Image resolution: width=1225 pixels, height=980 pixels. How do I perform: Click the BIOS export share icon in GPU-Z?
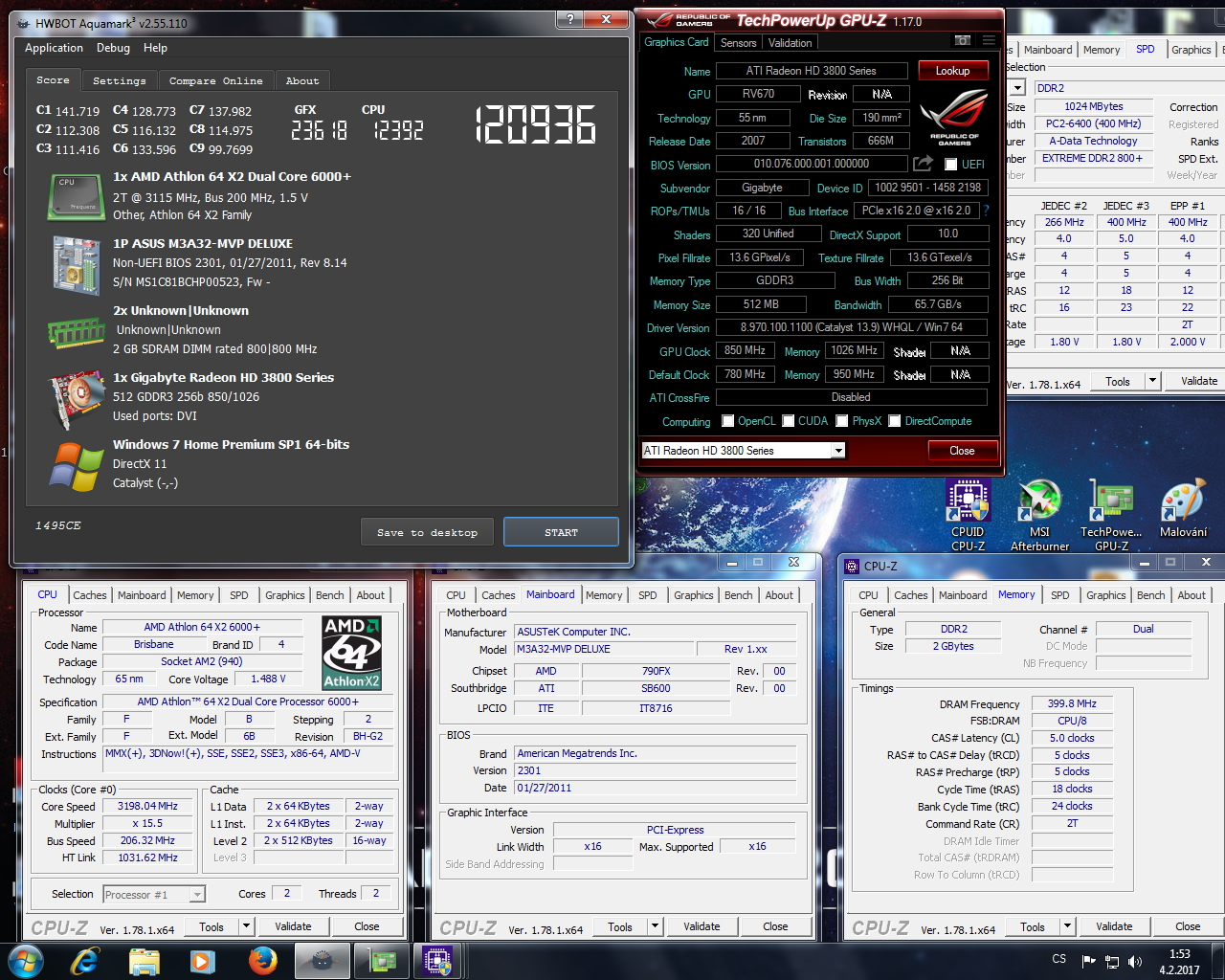point(923,164)
